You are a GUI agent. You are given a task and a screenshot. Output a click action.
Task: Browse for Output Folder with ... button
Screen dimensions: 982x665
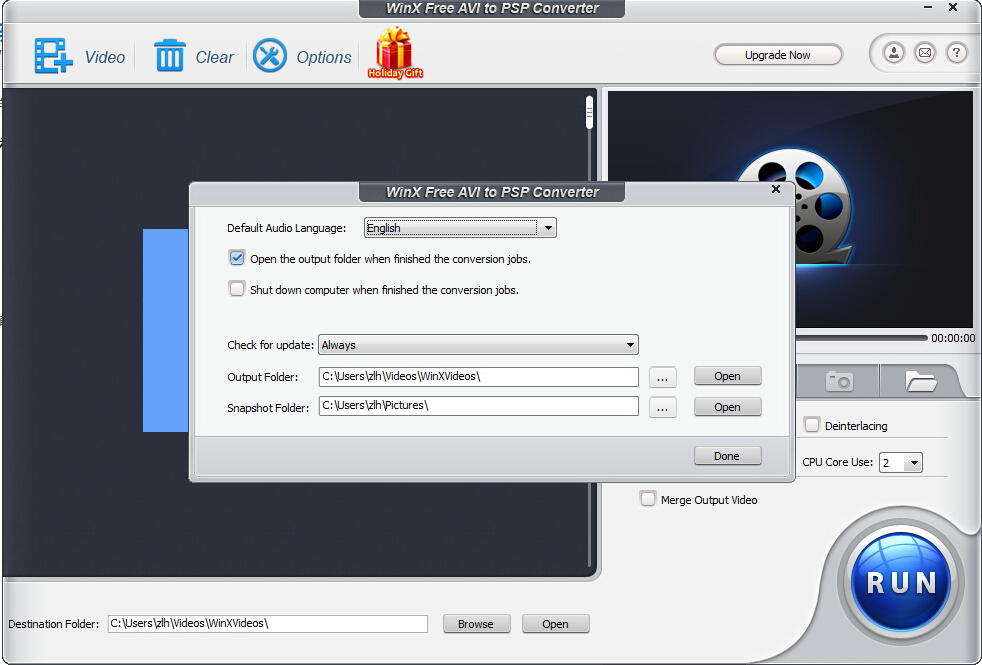[663, 377]
